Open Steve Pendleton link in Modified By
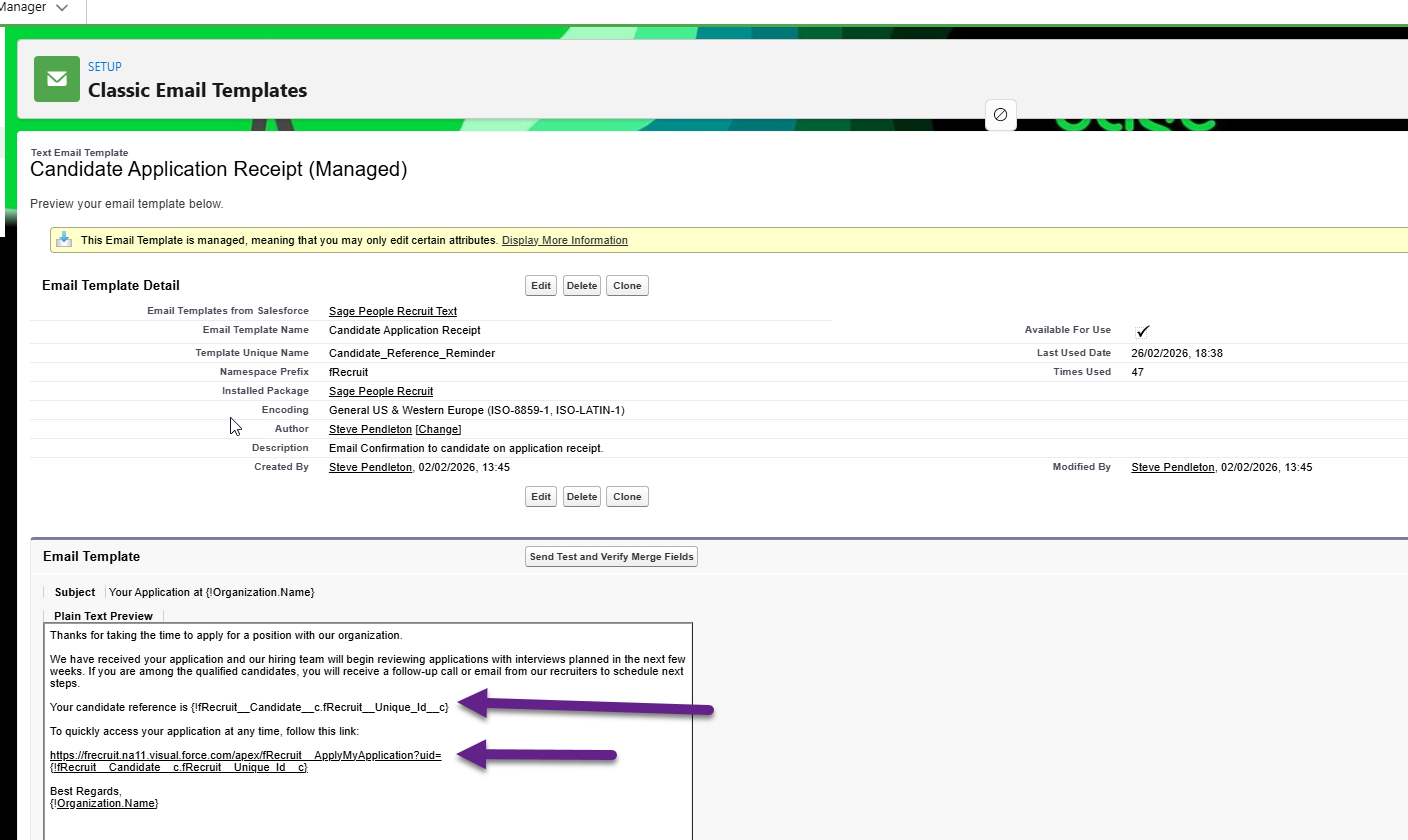This screenshot has width=1408, height=840. point(1172,467)
